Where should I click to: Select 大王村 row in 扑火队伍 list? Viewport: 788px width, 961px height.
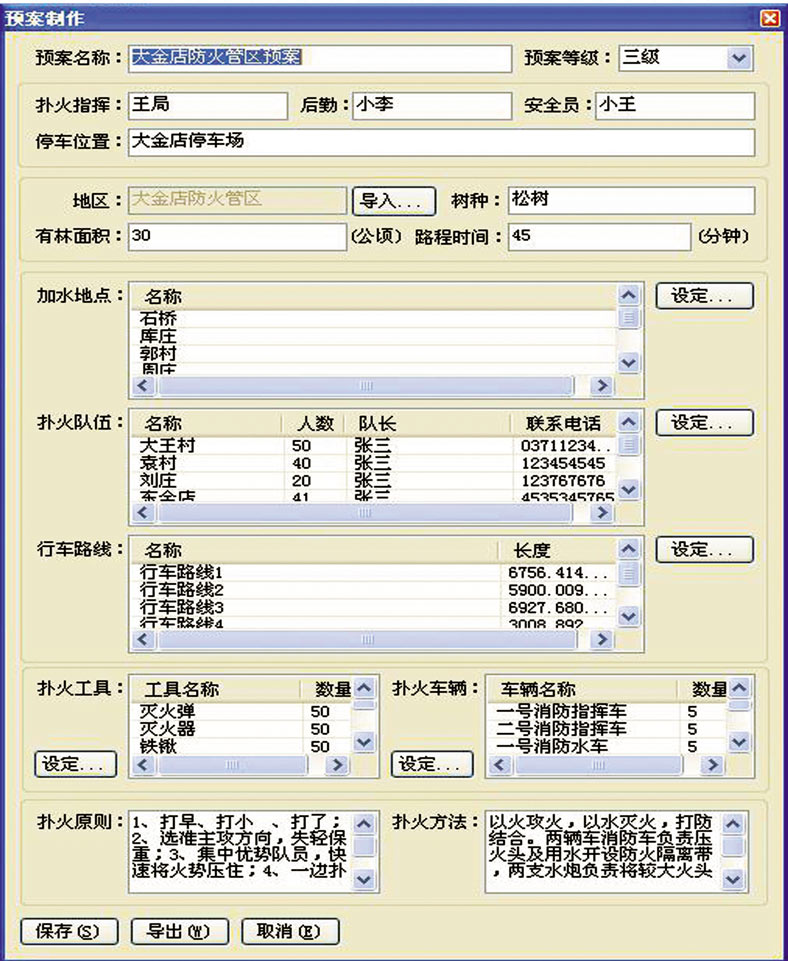374,446
